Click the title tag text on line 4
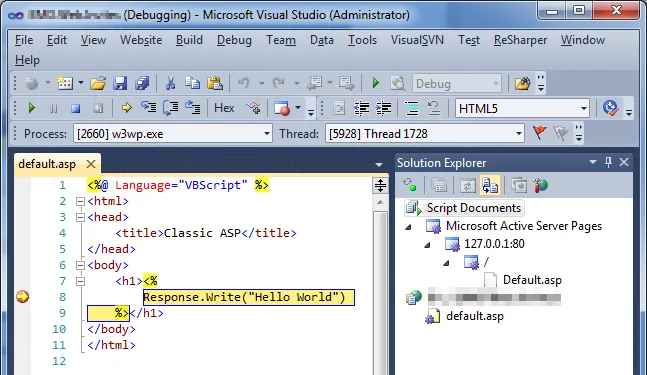Viewport: 647px width, 375px height. (206, 233)
